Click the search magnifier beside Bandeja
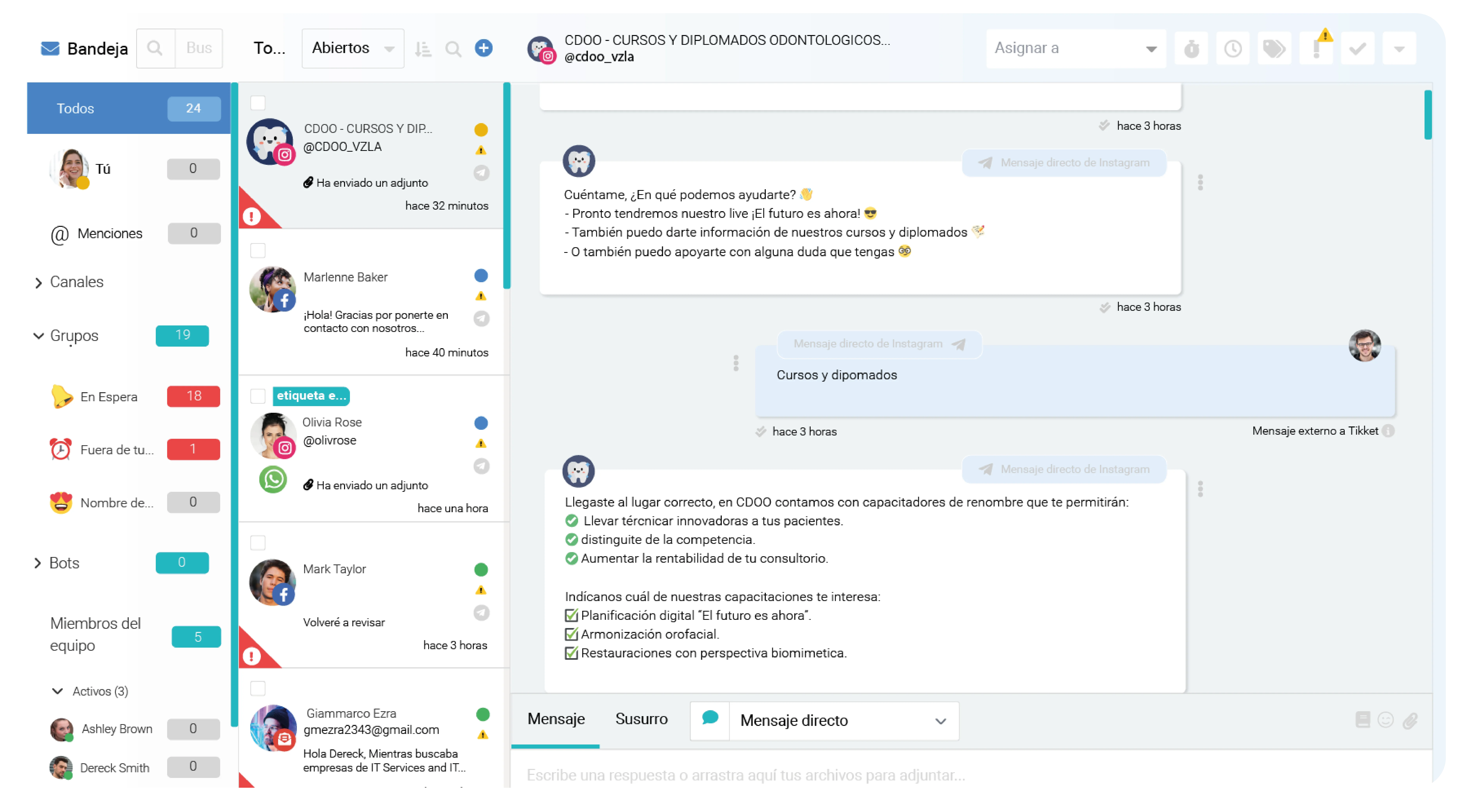This screenshot has height=812, width=1458. click(155, 49)
